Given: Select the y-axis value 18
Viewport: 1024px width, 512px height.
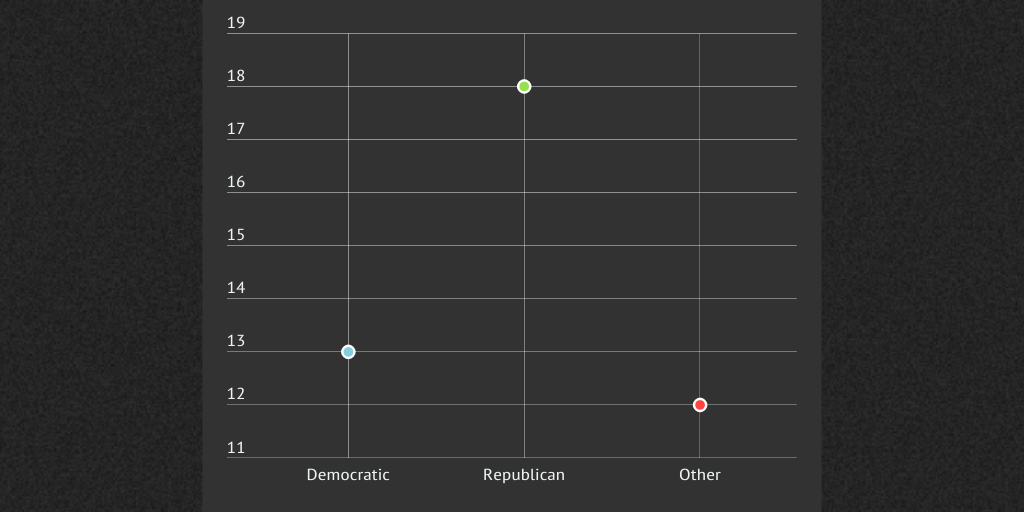Looking at the screenshot, I should (236, 76).
